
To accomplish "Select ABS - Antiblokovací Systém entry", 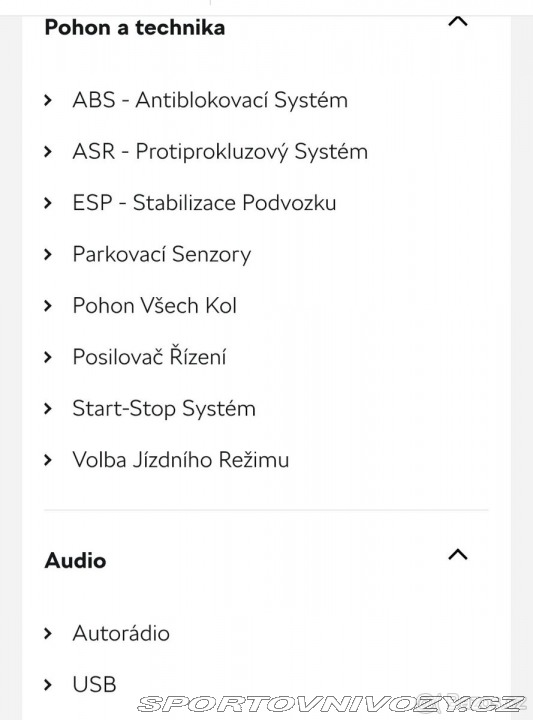I will pos(210,100).
